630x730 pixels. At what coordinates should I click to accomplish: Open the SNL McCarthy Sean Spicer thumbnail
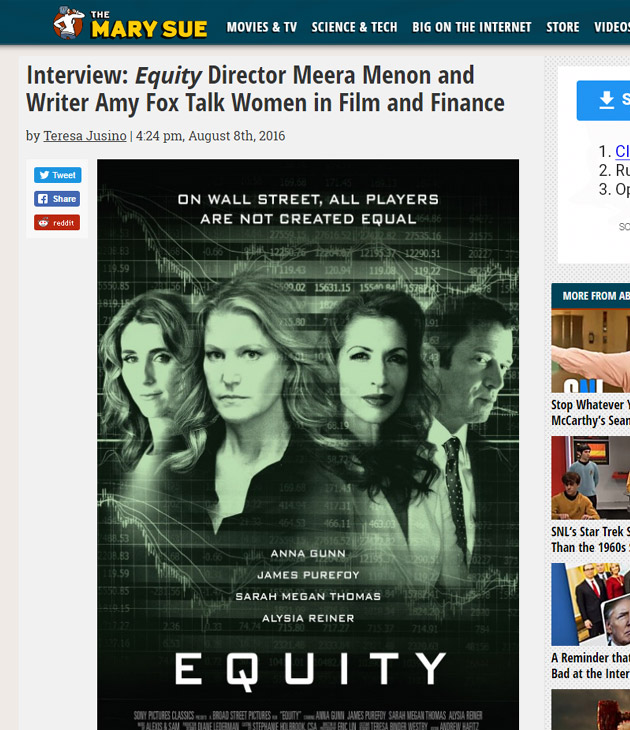(x=590, y=351)
